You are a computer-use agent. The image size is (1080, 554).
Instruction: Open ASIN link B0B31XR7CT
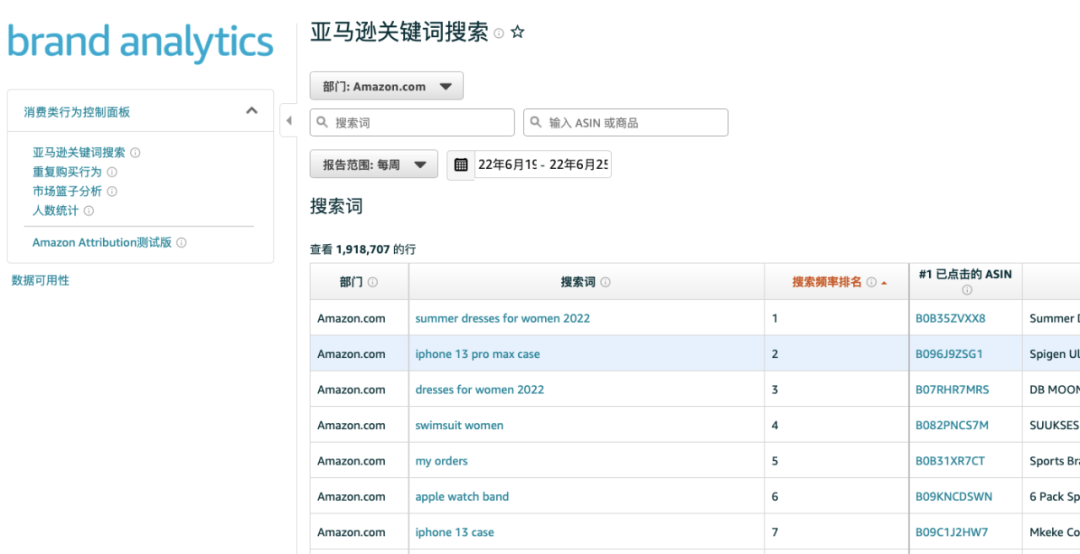(x=950, y=461)
